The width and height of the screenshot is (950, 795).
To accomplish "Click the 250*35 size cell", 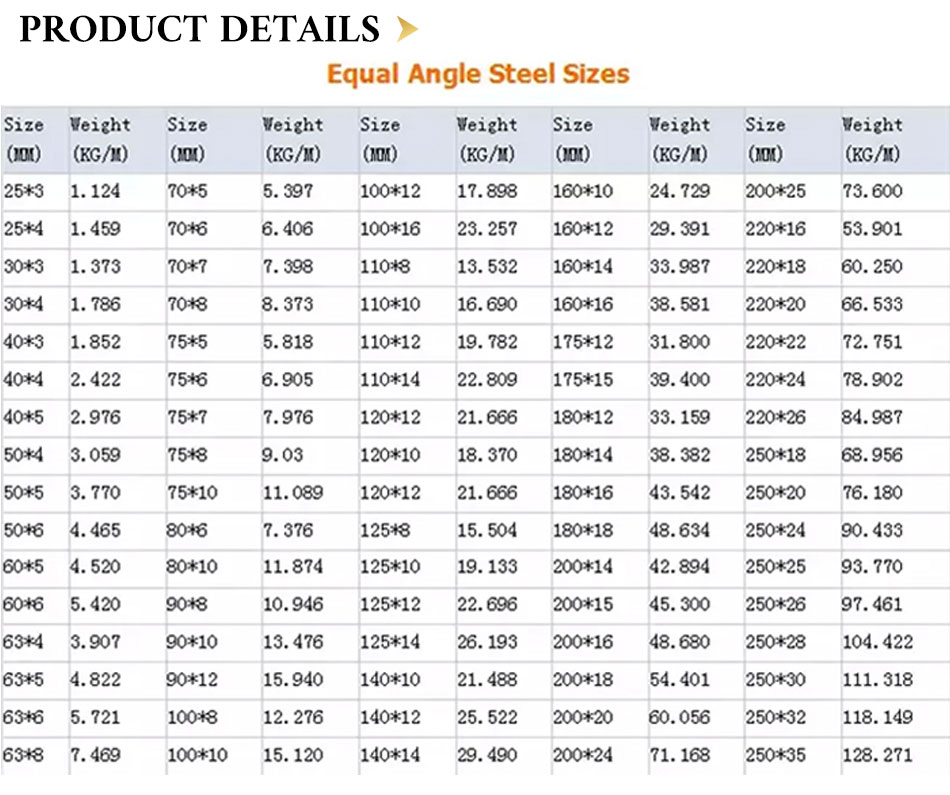I will coord(774,755).
